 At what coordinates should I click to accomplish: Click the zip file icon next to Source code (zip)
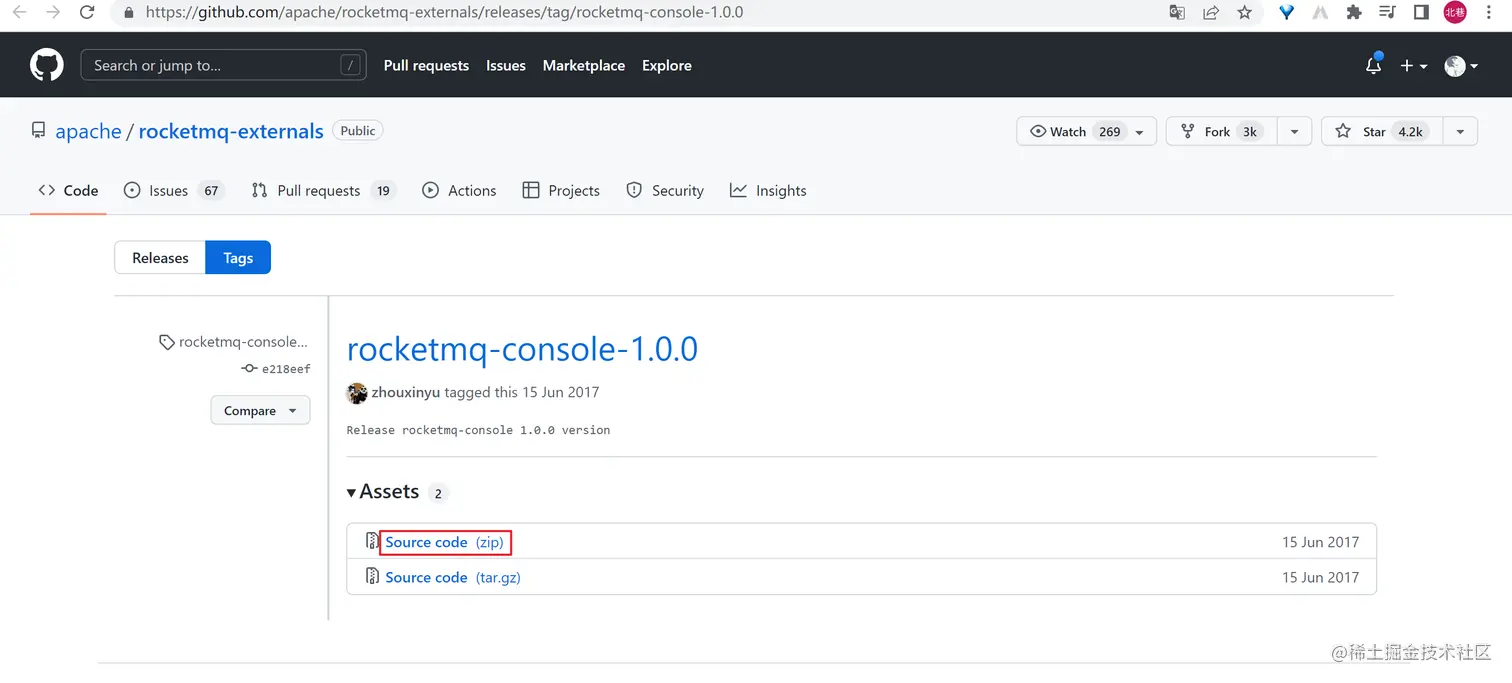(372, 542)
